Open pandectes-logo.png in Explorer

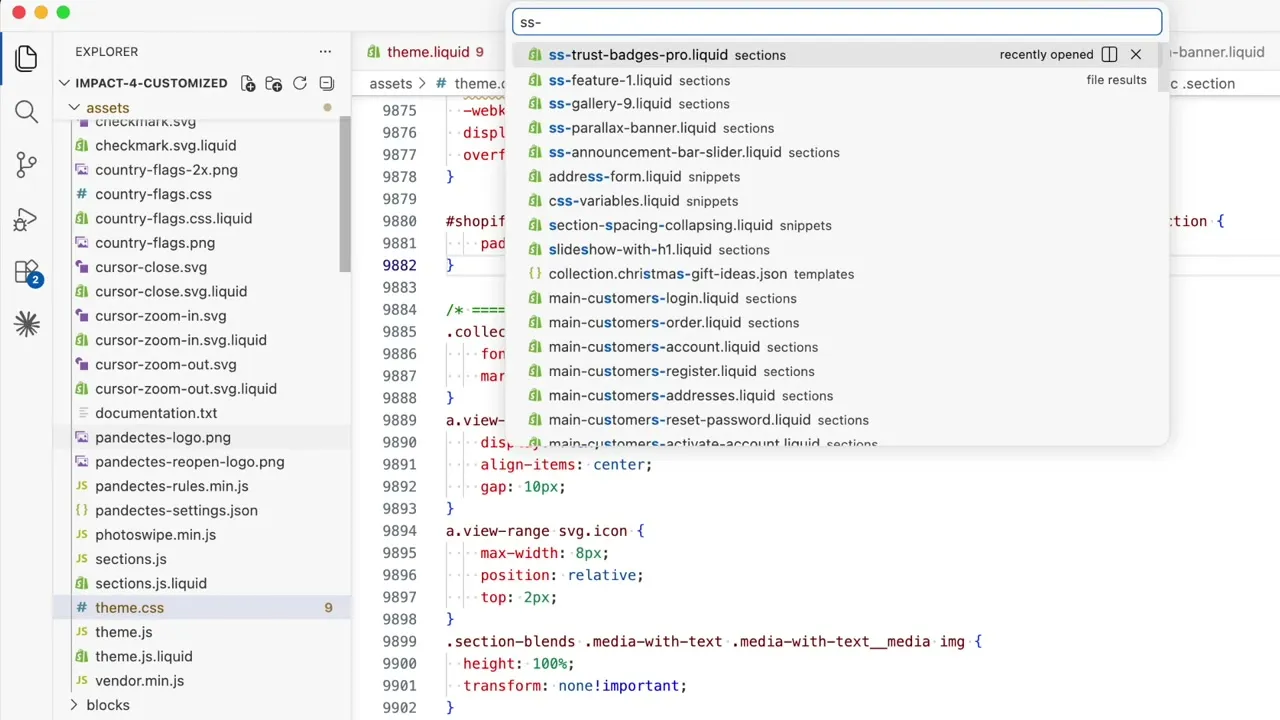pyautogui.click(x=163, y=437)
